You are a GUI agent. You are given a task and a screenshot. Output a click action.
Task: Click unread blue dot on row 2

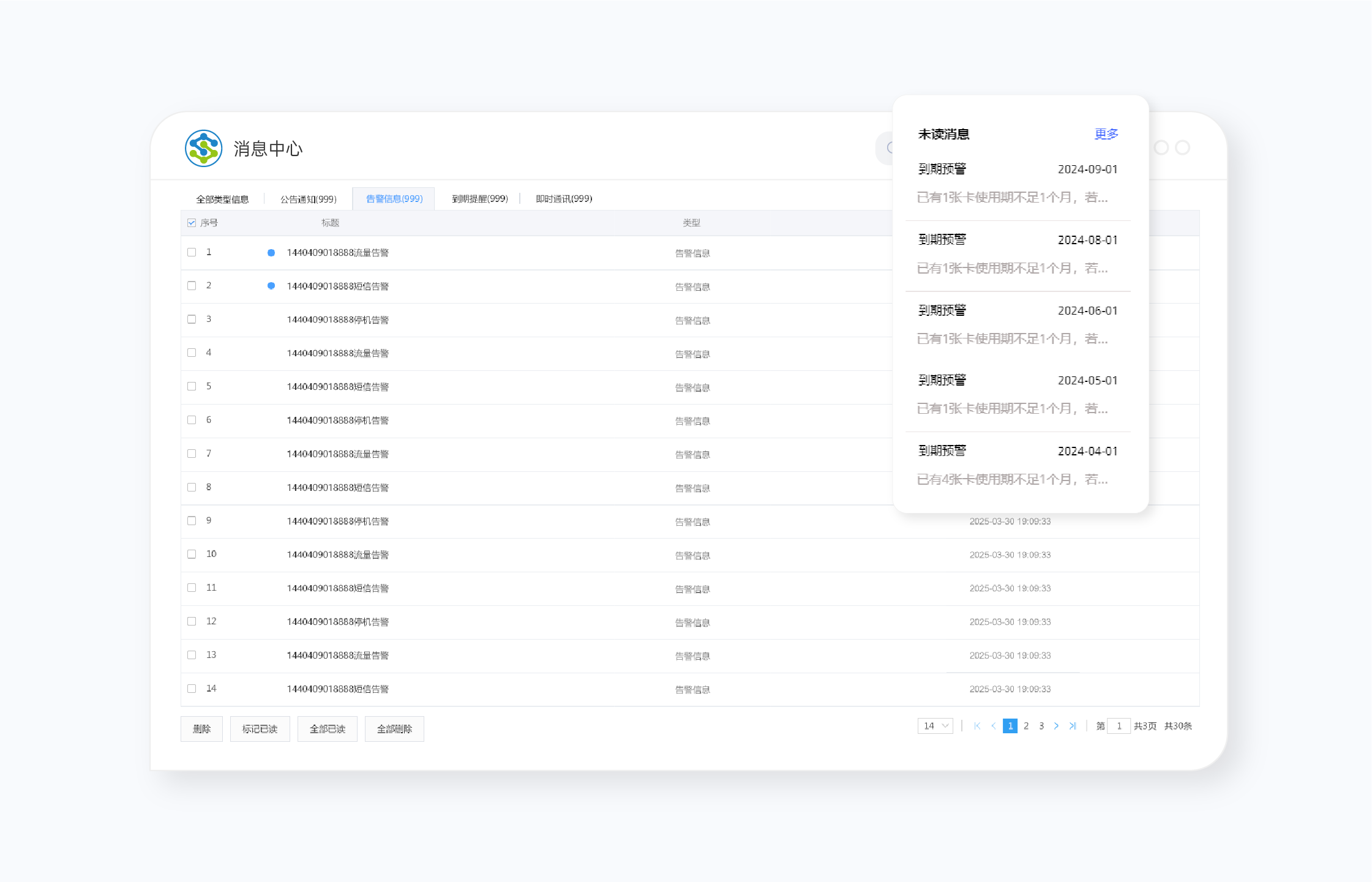click(271, 286)
